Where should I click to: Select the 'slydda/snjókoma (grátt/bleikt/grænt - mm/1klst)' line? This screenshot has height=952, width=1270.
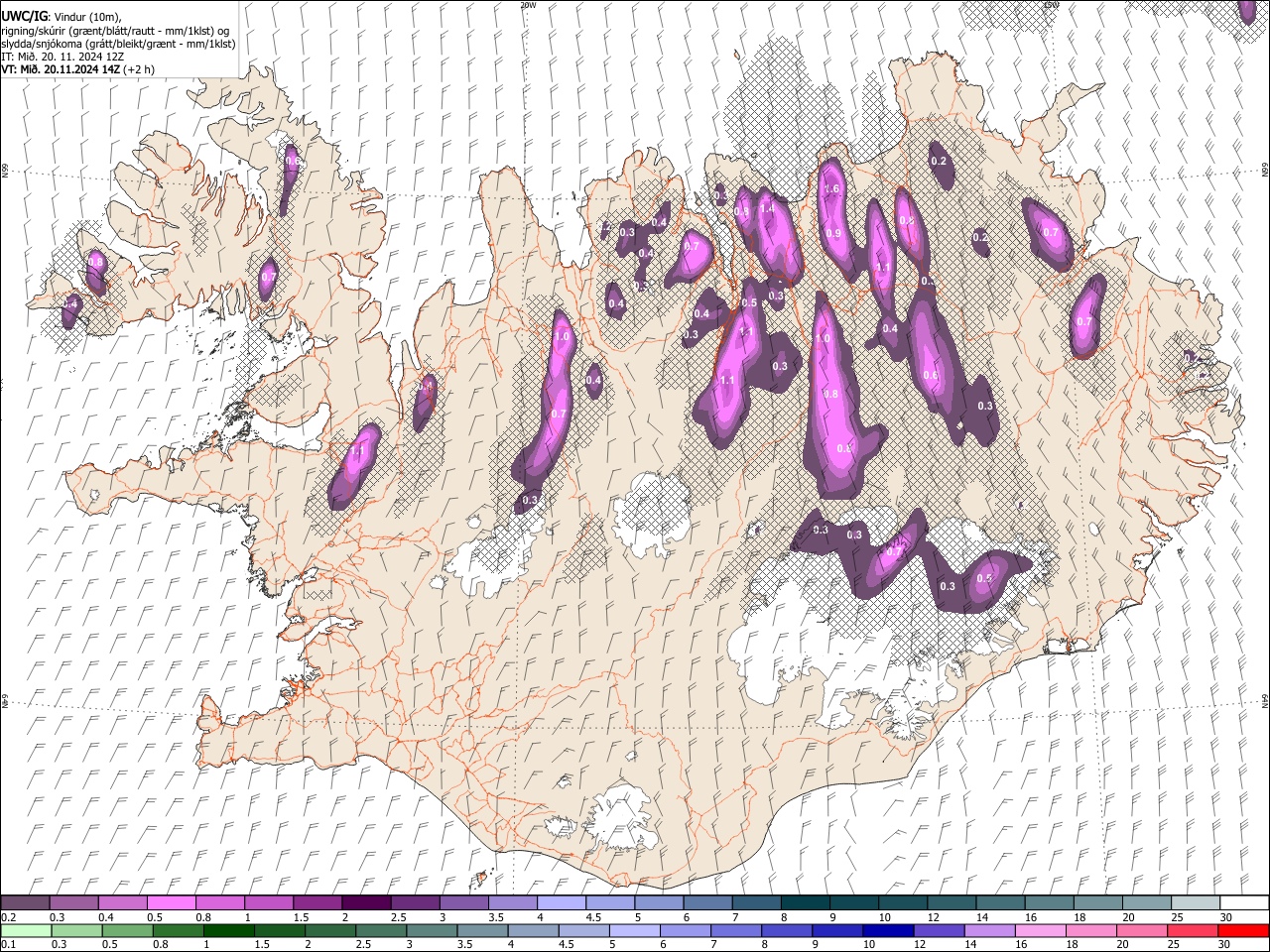pos(118,44)
